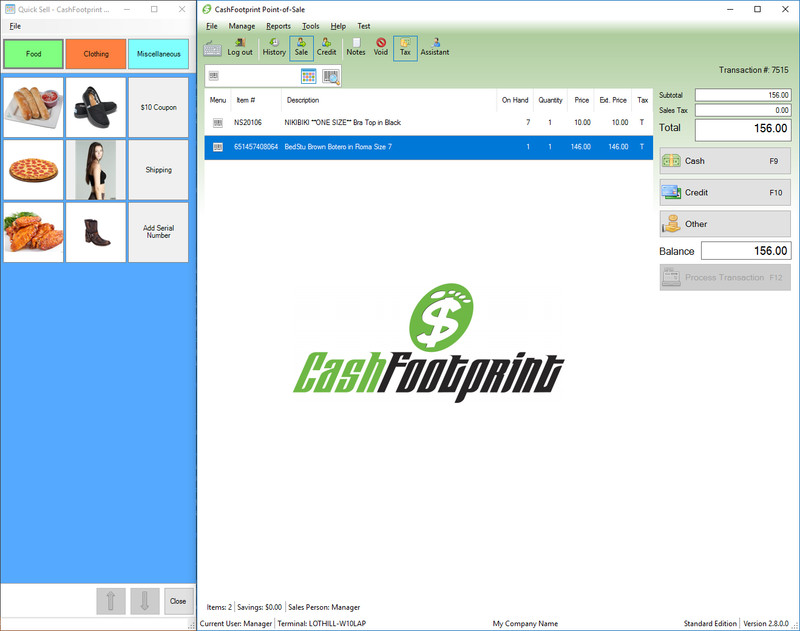The width and height of the screenshot is (800, 631).
Task: Maximize the Point-of-Sale window
Action: click(758, 9)
